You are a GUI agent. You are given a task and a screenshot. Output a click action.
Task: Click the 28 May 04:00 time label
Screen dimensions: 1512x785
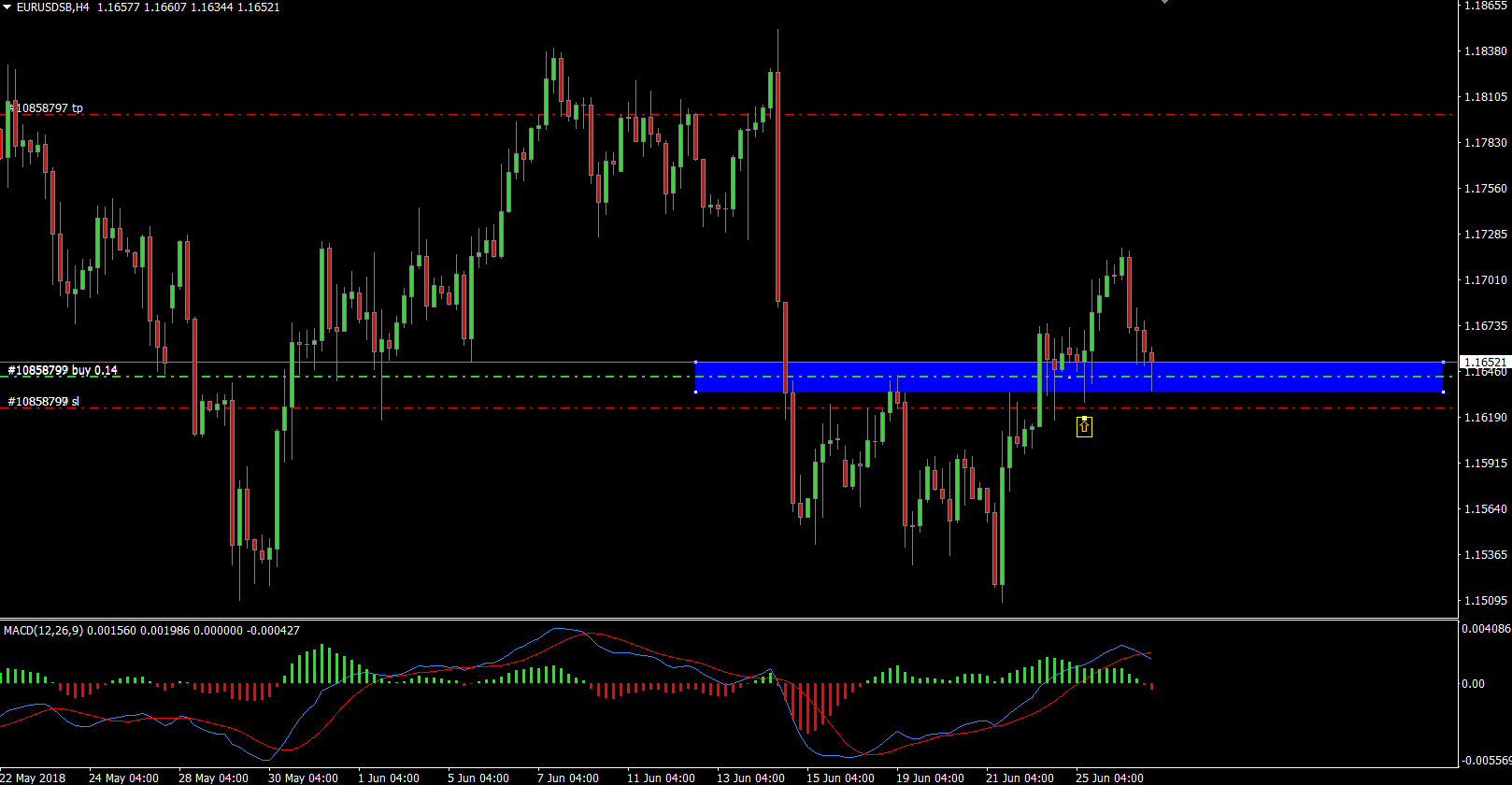point(213,778)
